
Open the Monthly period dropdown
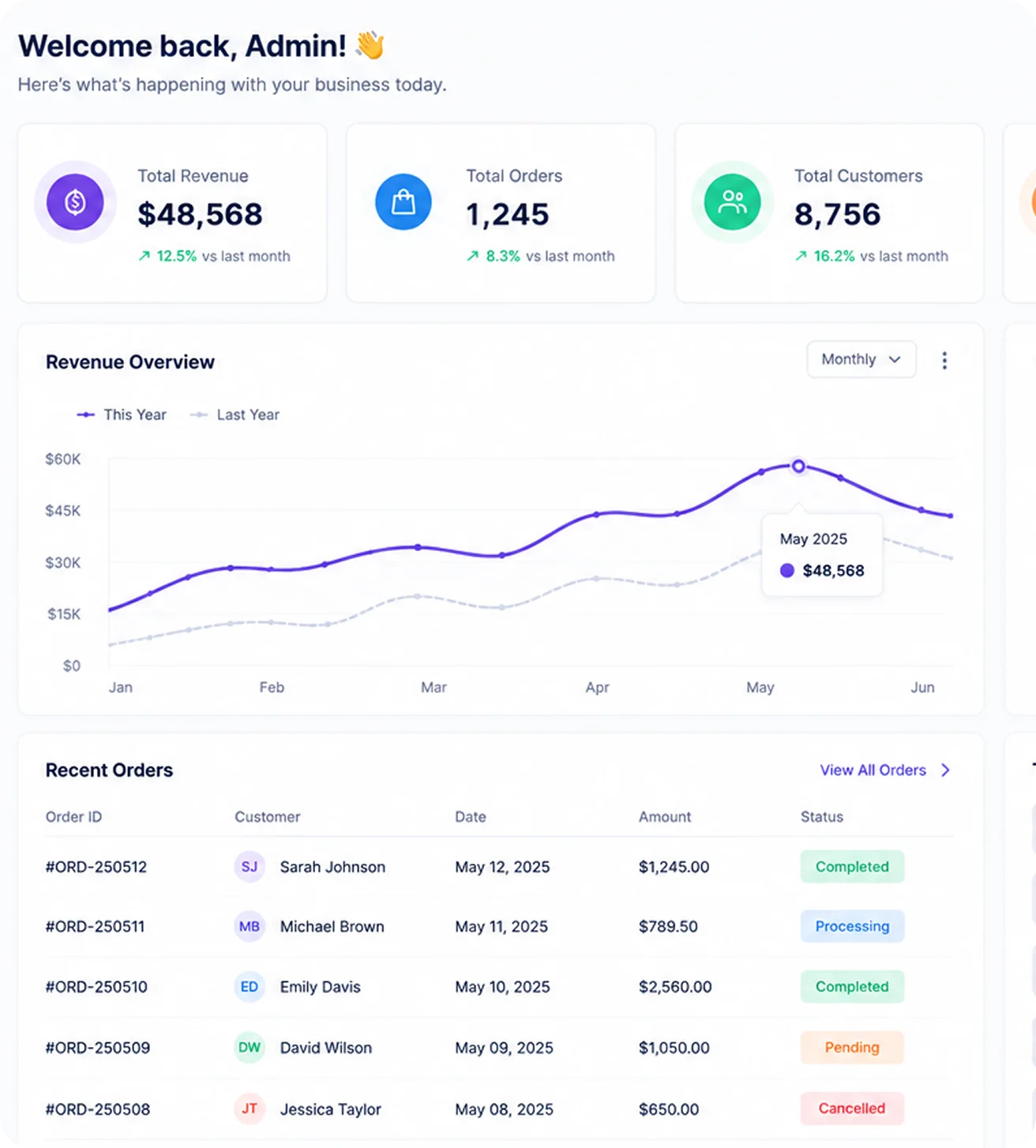[x=861, y=359]
